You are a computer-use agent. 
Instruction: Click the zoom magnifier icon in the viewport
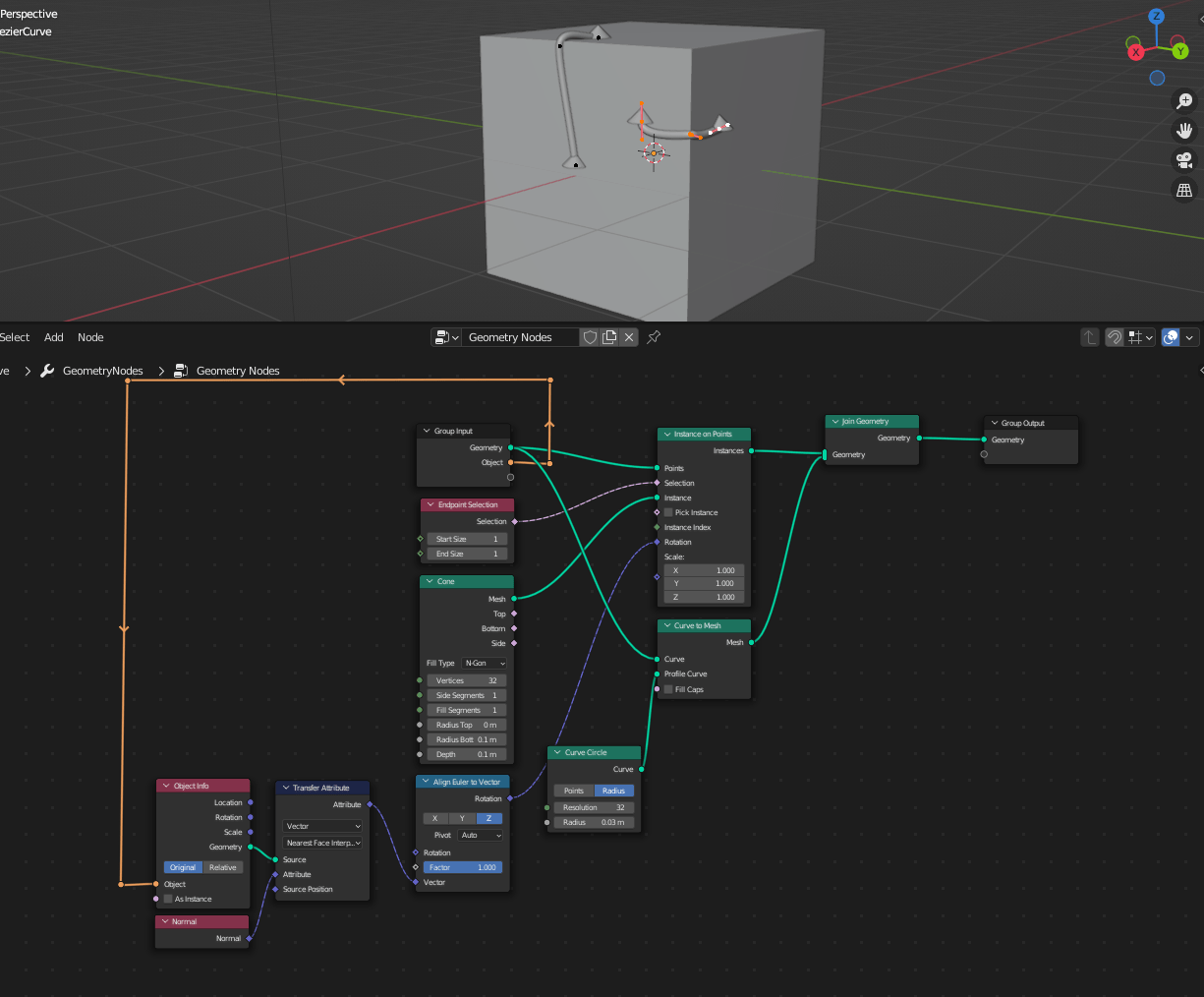point(1184,100)
